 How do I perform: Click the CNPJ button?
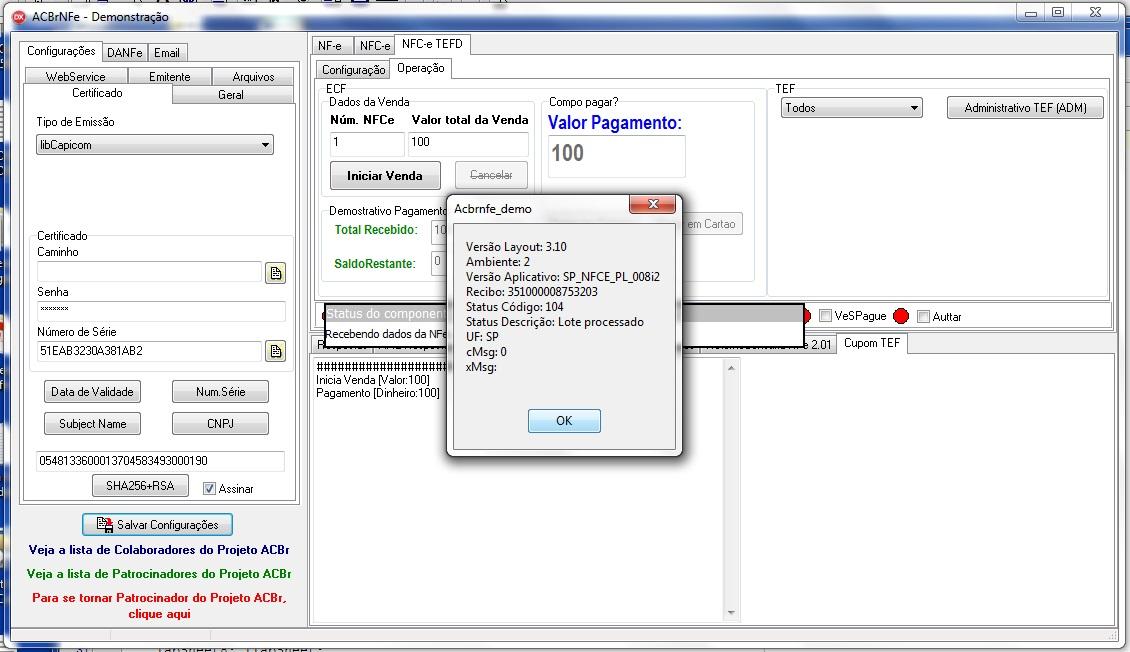point(221,424)
